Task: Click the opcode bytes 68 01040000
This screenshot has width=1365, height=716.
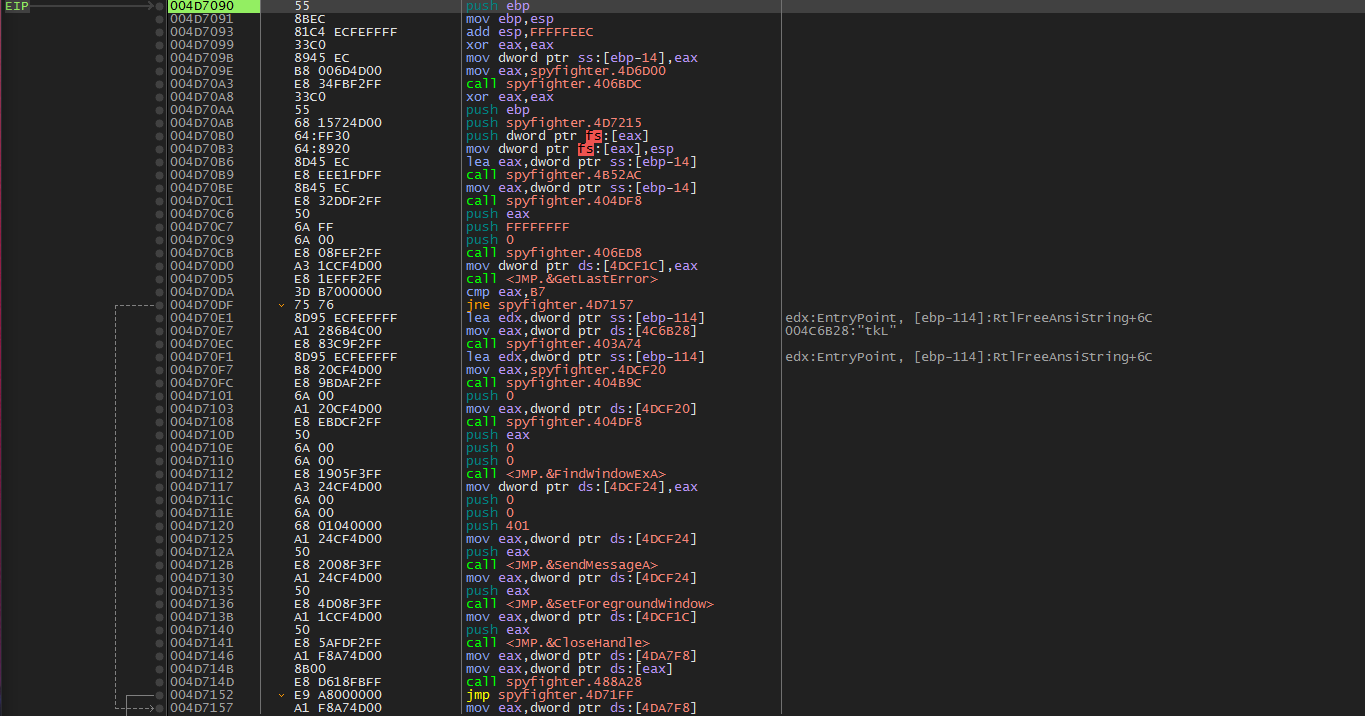Action: pos(338,526)
